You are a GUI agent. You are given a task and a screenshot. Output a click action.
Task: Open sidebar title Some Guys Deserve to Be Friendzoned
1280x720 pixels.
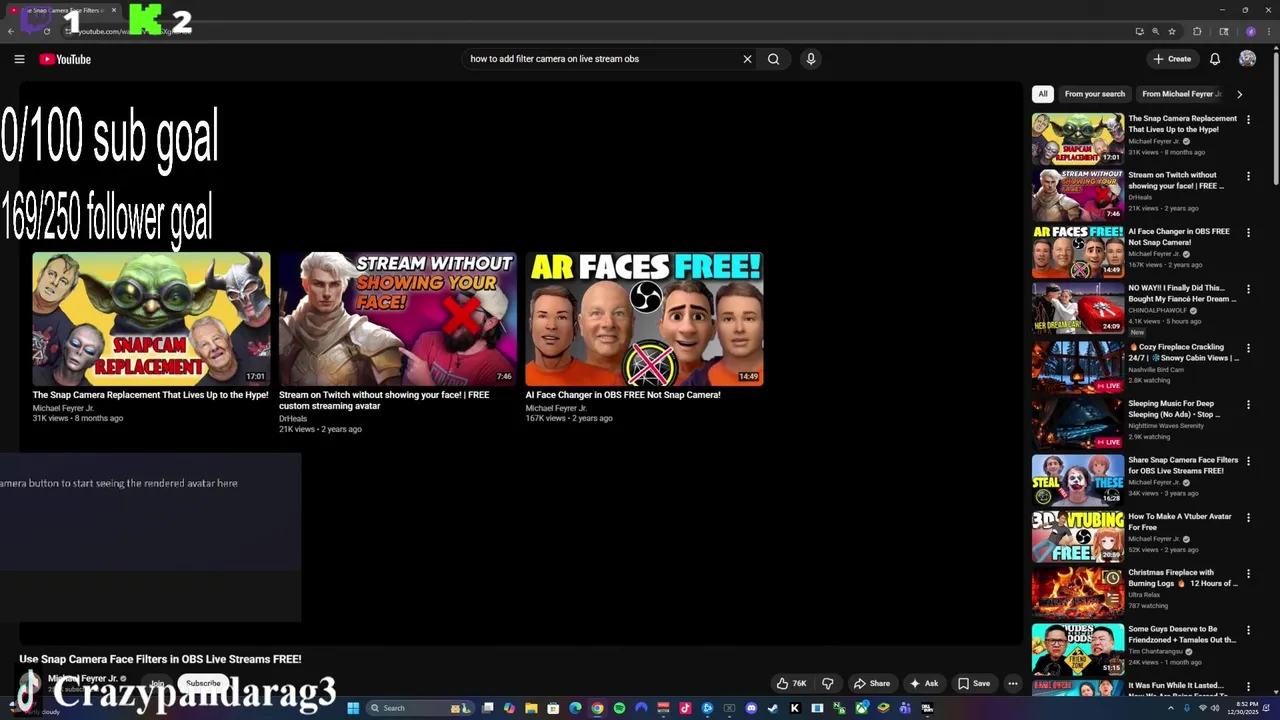click(x=1182, y=634)
